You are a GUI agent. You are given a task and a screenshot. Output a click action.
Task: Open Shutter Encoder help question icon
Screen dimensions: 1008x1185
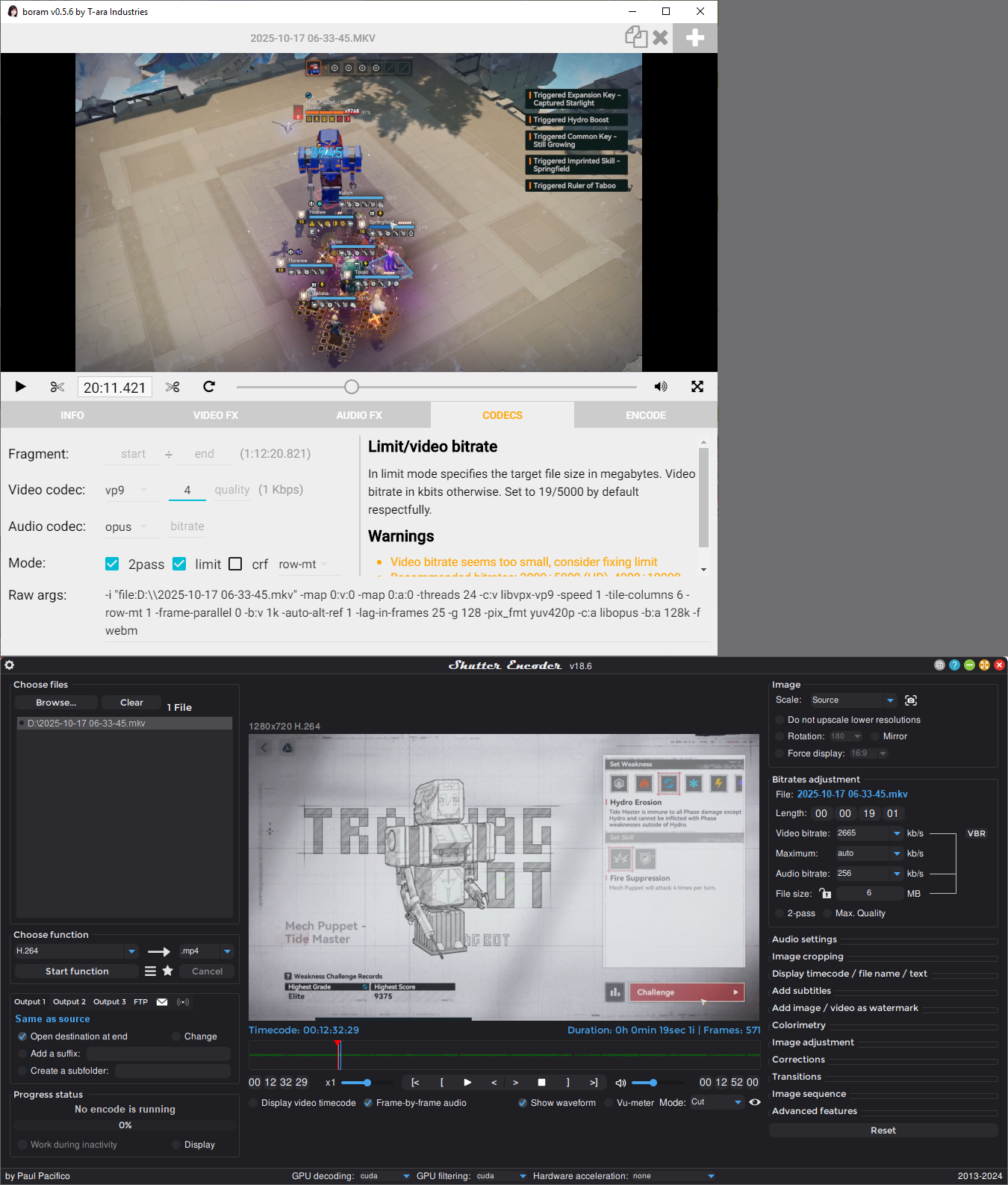point(954,665)
